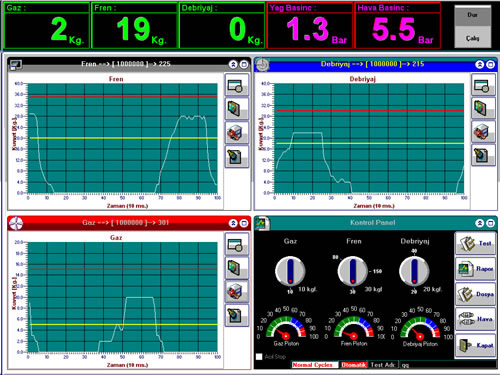Screen dimensions: 500x375
Task: Click the clock icon on Debriyaj title bar
Action: tap(262, 64)
